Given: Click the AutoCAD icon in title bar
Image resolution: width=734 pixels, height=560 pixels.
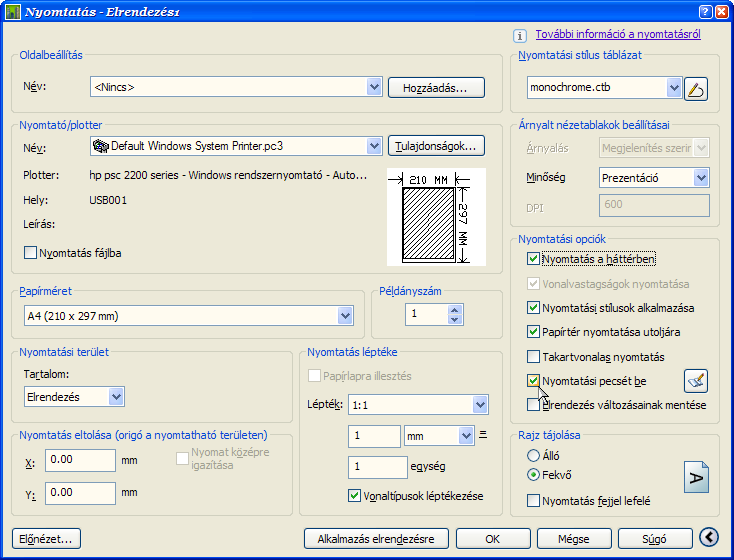Looking at the screenshot, I should point(13,12).
